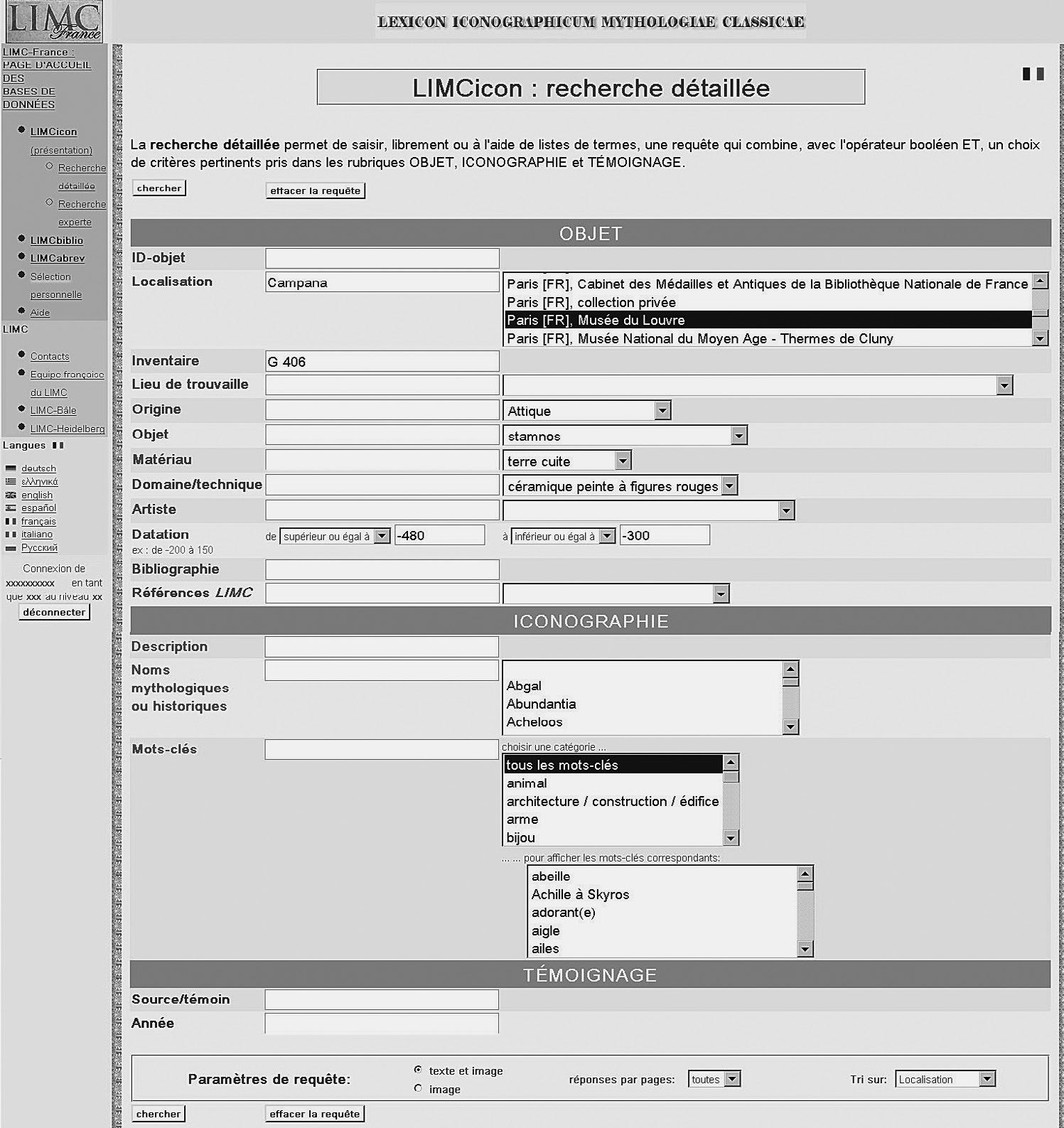
Task: Click the LIMC France logo
Action: pos(54,21)
